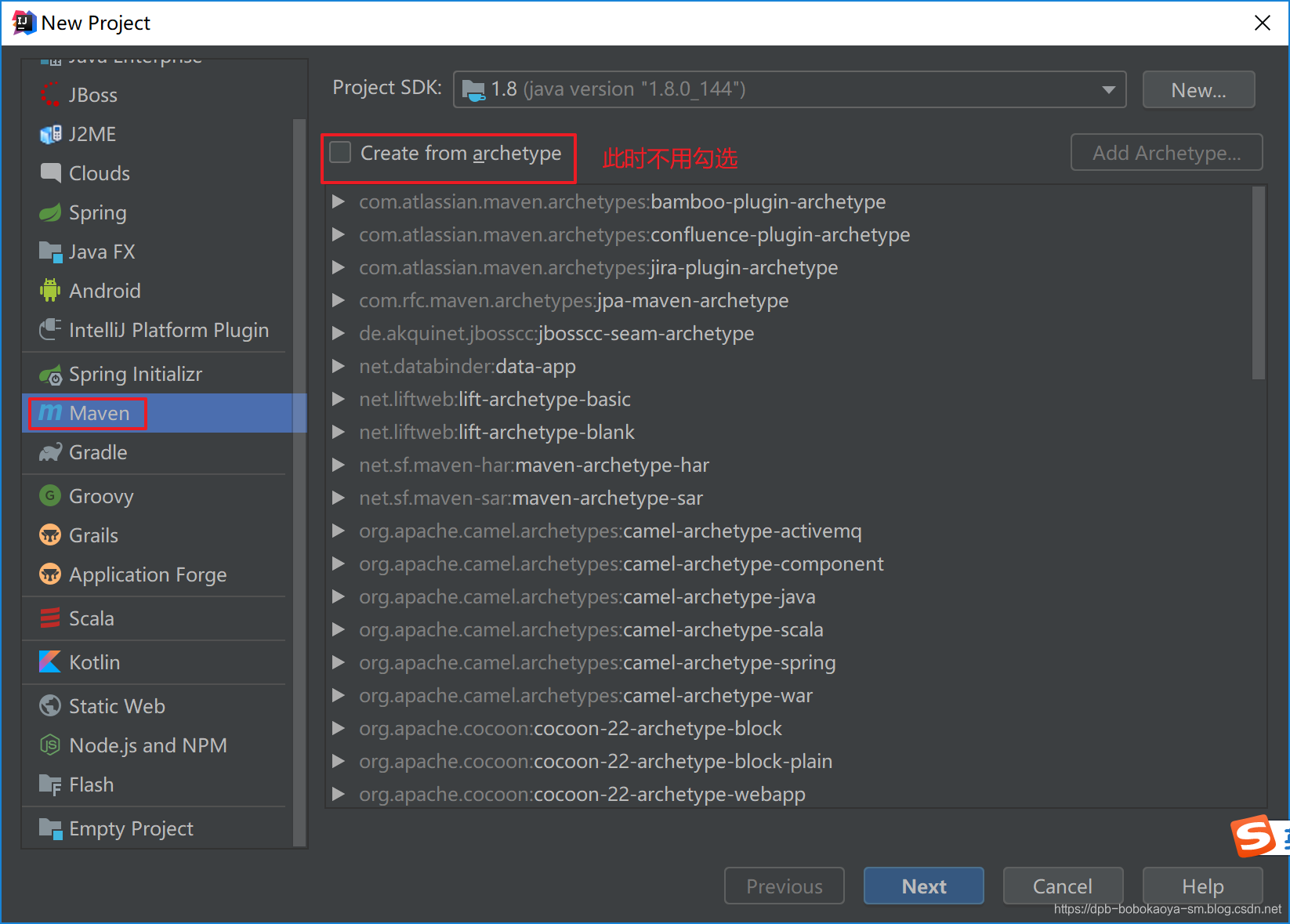This screenshot has height=924, width=1290.
Task: Click the Help button
Action: [x=1203, y=886]
